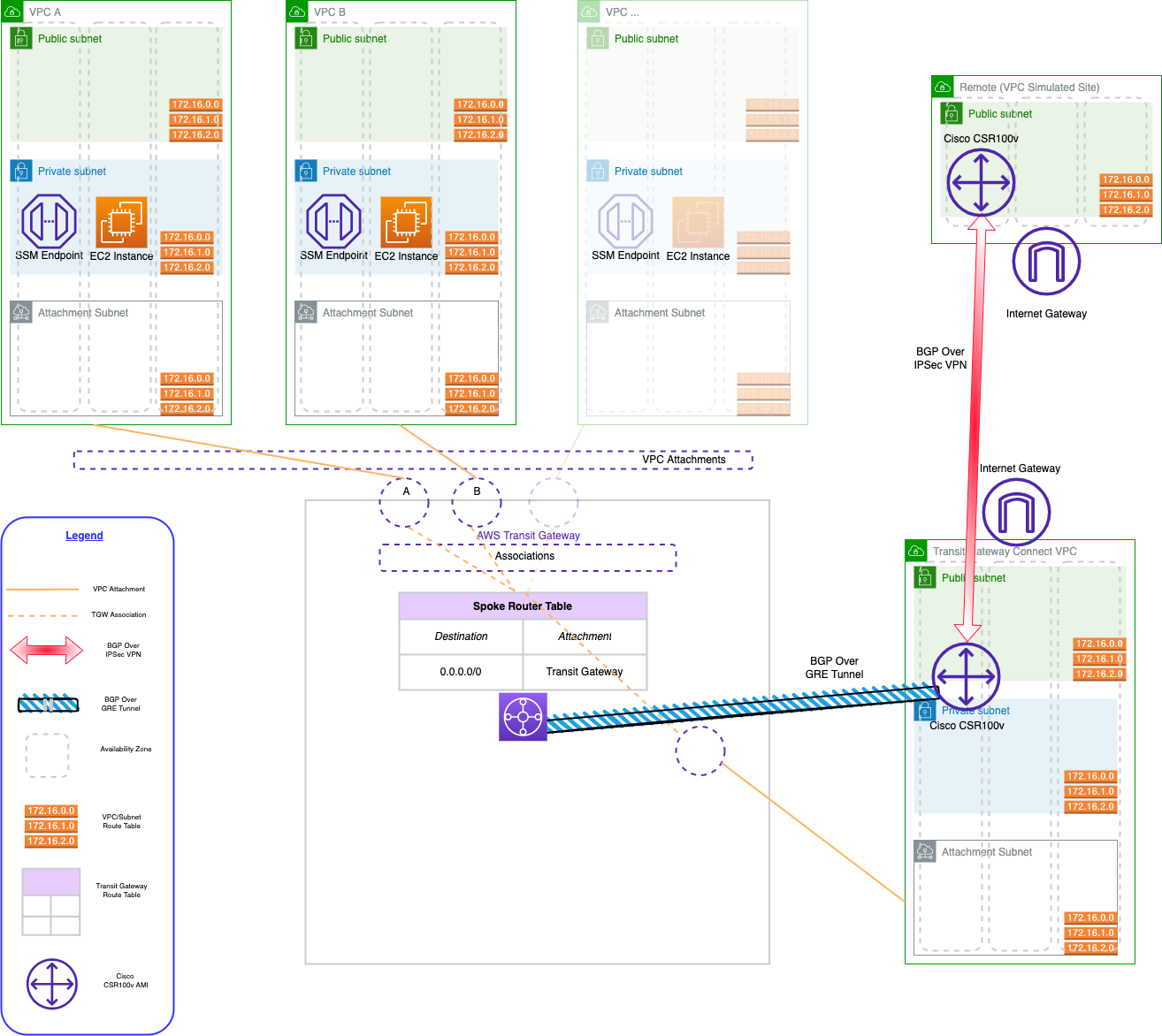Click the VPC Attachments label

click(x=684, y=460)
